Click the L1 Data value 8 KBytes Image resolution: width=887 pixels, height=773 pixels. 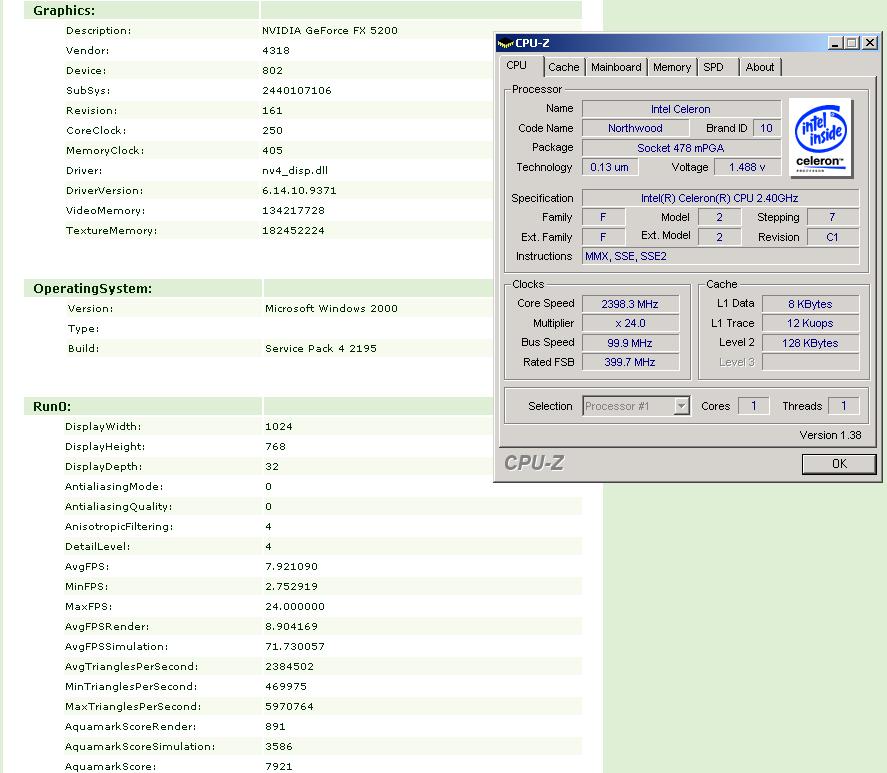810,304
